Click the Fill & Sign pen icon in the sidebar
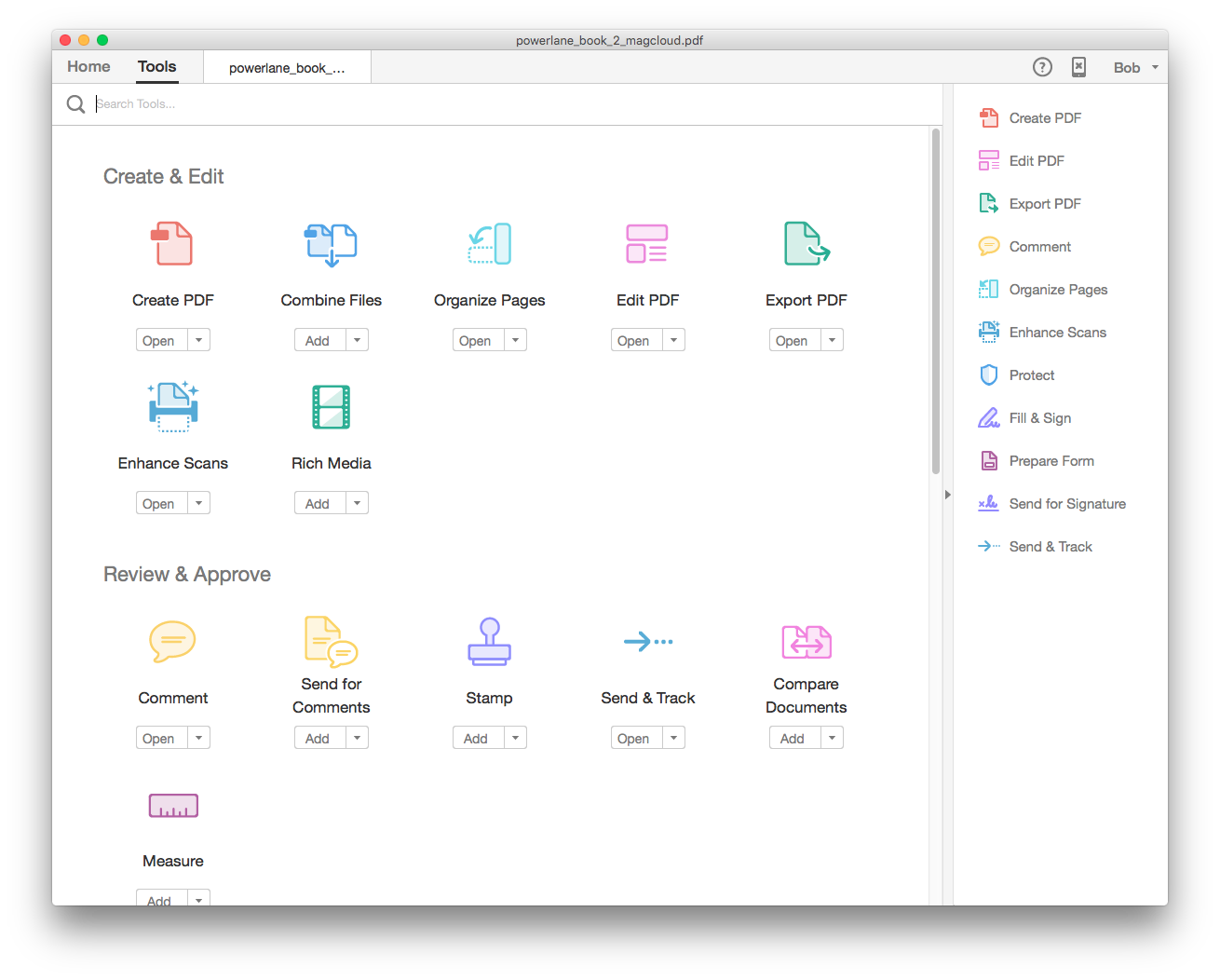The image size is (1220, 980). point(989,418)
